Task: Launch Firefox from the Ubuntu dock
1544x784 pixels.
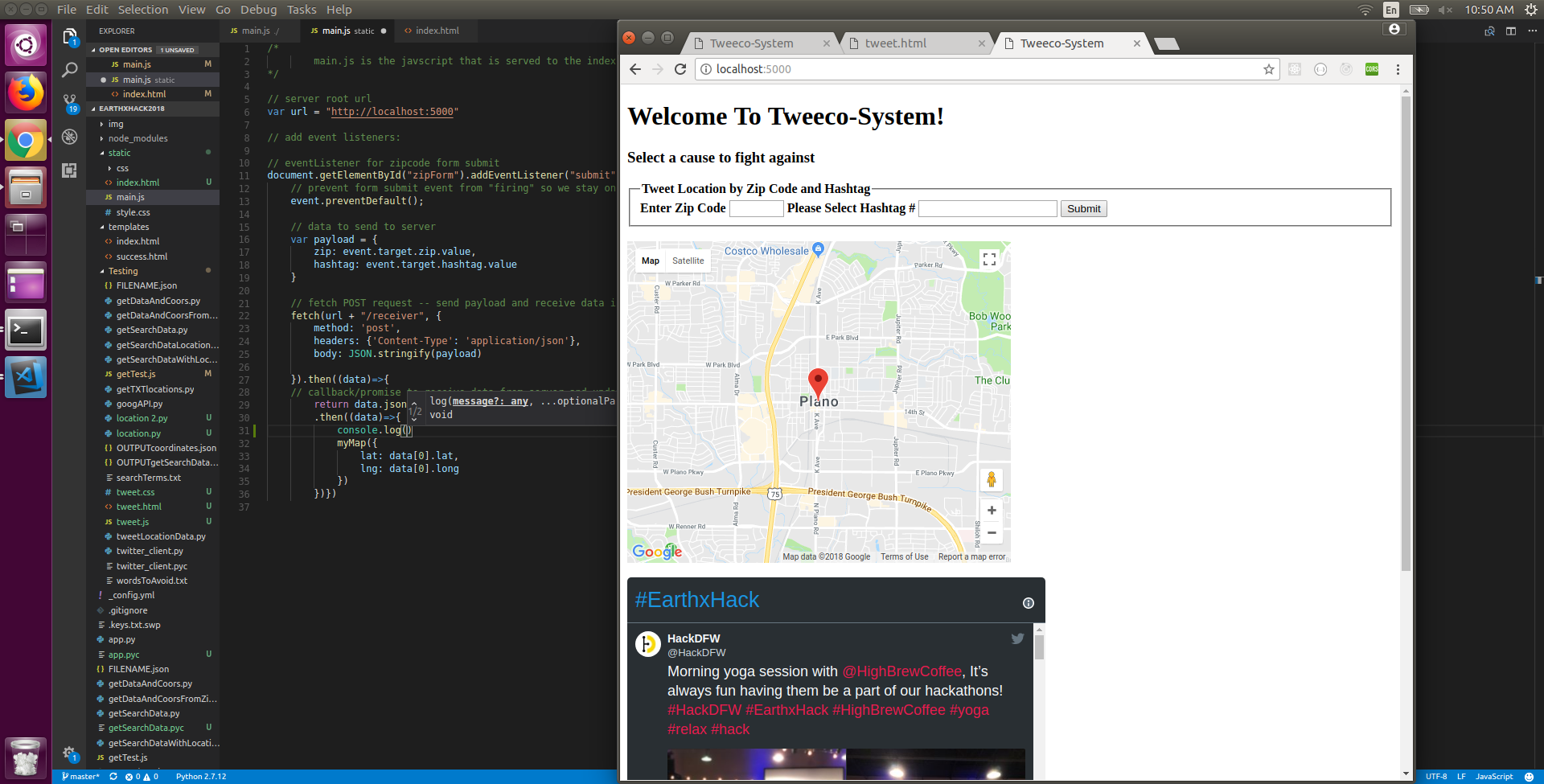Action: click(26, 92)
